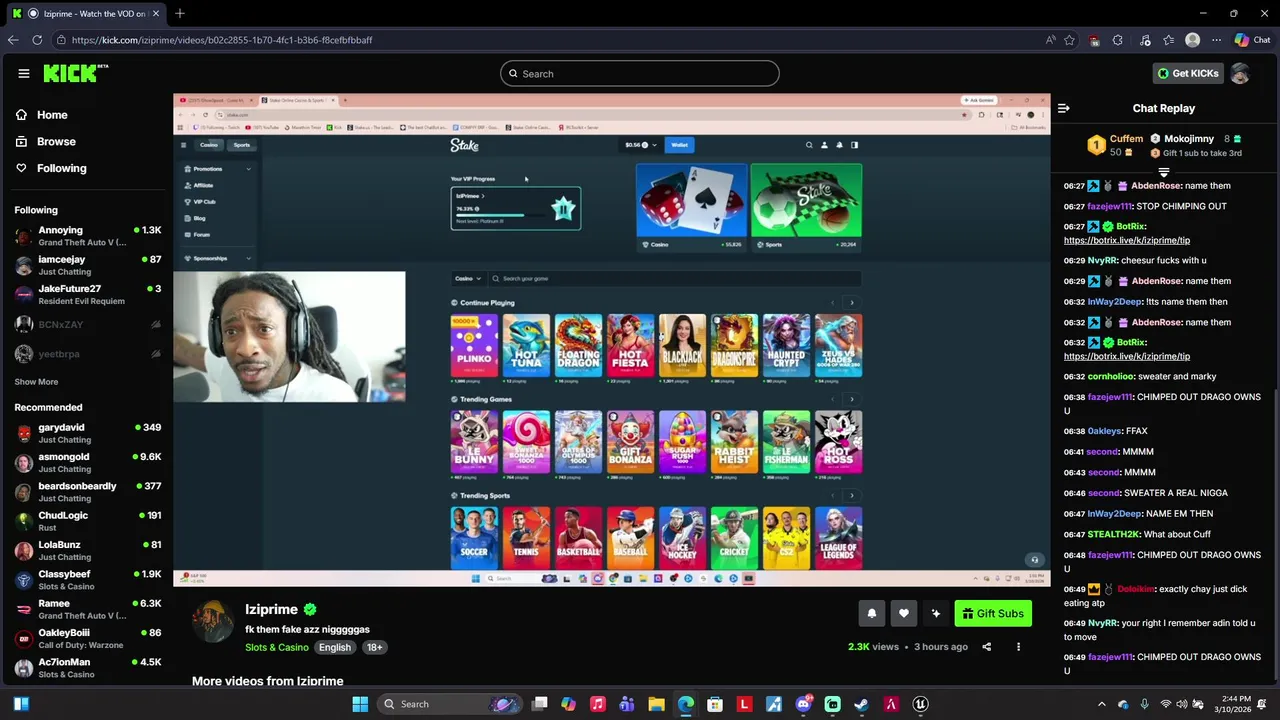Open browser extensions puzzle icon

pyautogui.click(x=1118, y=40)
